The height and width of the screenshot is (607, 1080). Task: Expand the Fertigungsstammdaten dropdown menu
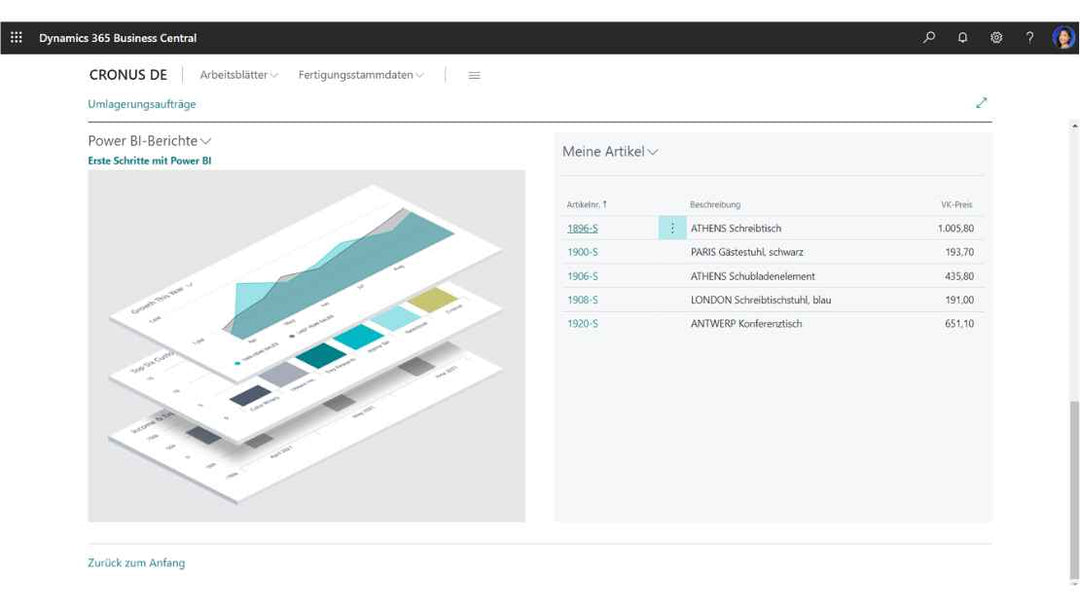pyautogui.click(x=361, y=75)
